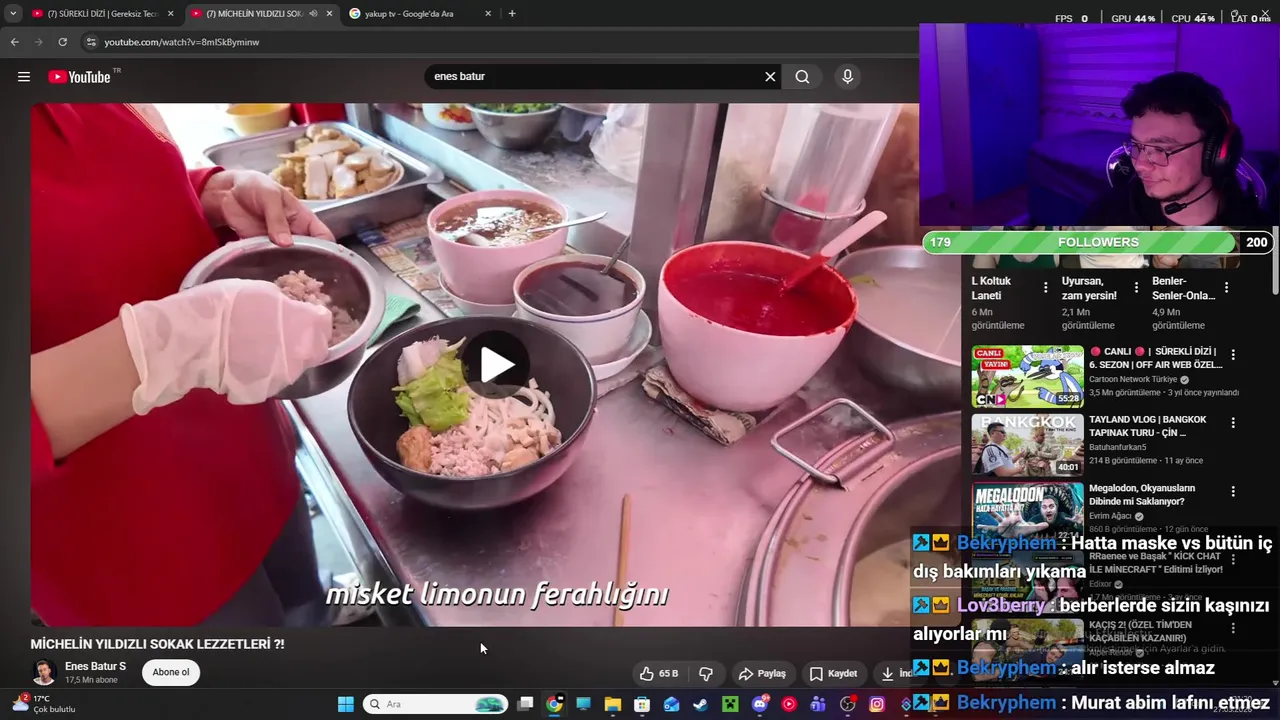Viewport: 1280px width, 720px height.
Task: Save the video with Kaydet
Action: [x=833, y=673]
